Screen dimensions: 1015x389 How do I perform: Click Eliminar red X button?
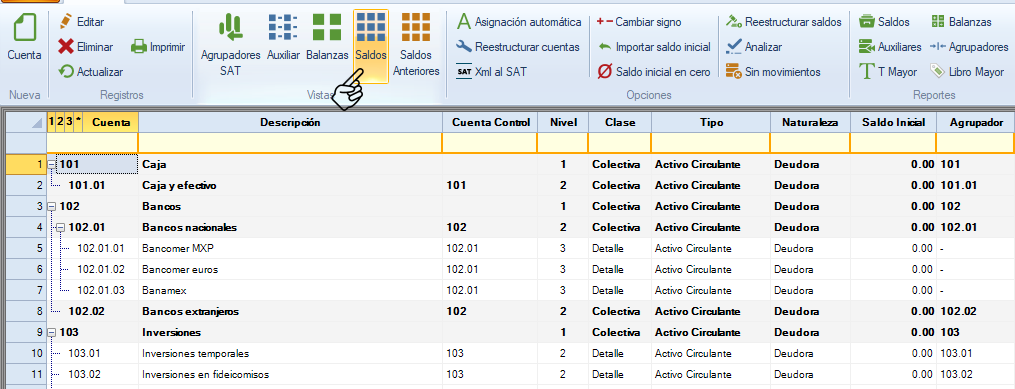(x=85, y=47)
